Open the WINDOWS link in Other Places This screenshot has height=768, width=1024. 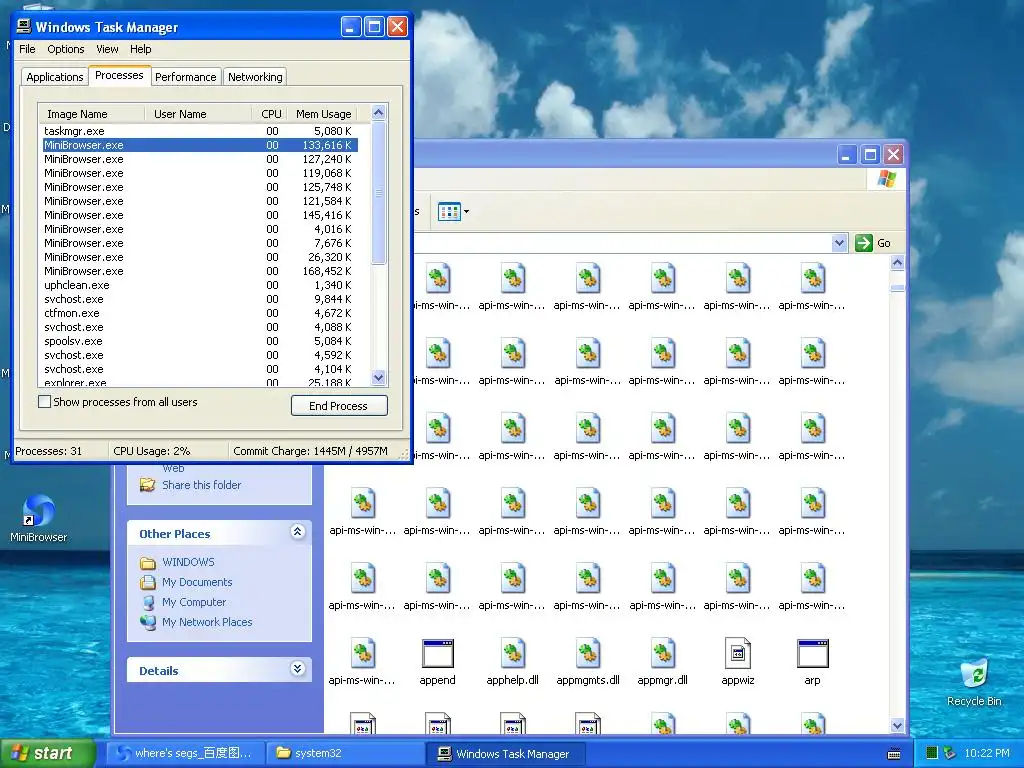188,562
